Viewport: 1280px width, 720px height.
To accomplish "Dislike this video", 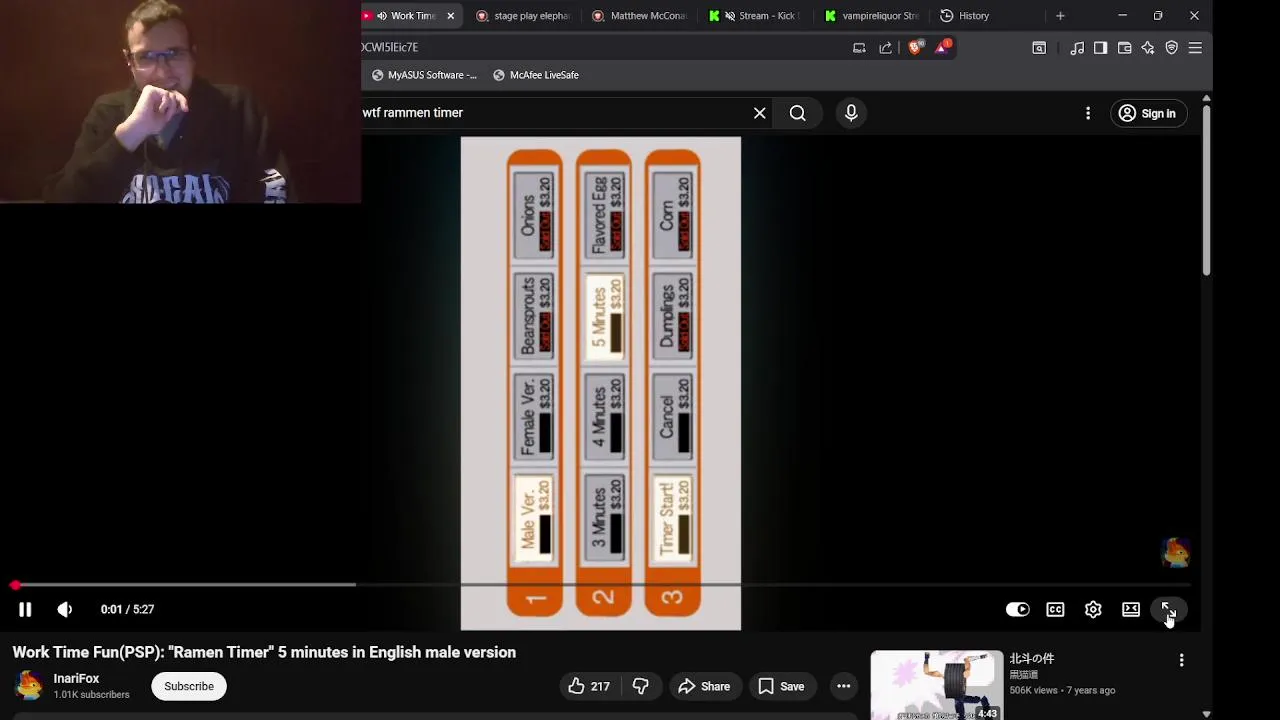I will pyautogui.click(x=641, y=686).
